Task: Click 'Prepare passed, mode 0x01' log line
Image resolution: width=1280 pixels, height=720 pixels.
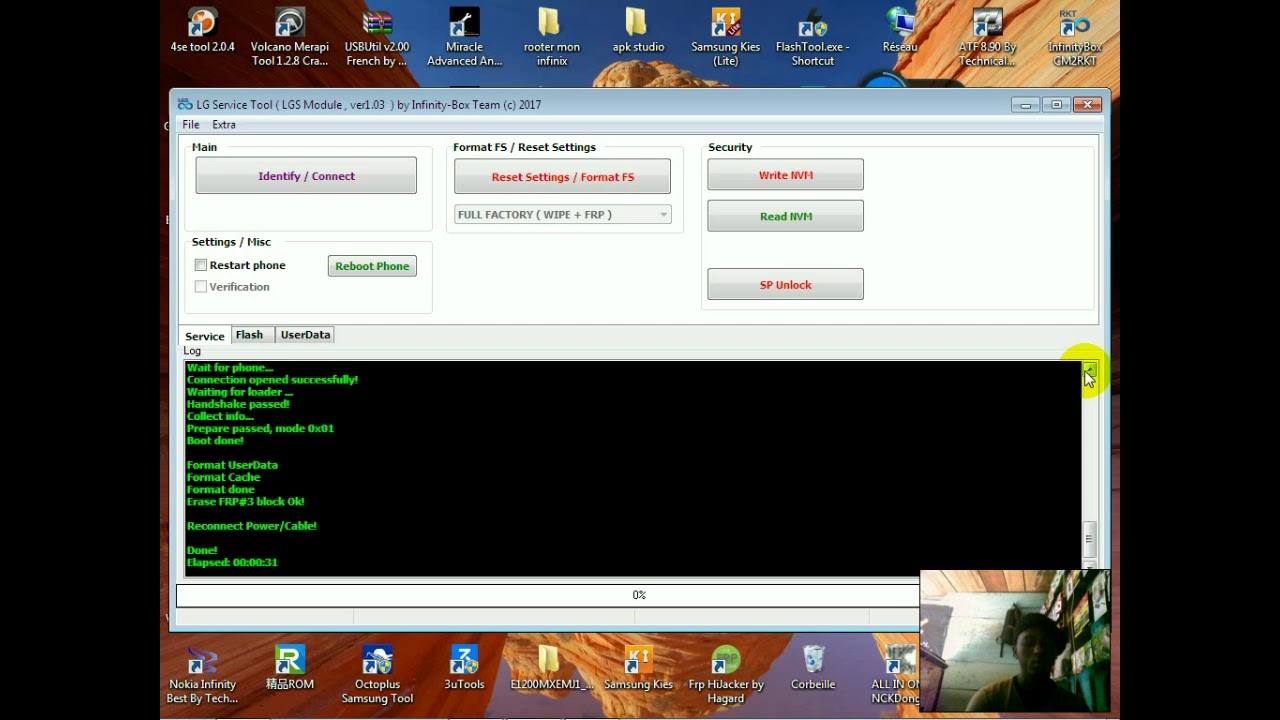Action: point(260,429)
